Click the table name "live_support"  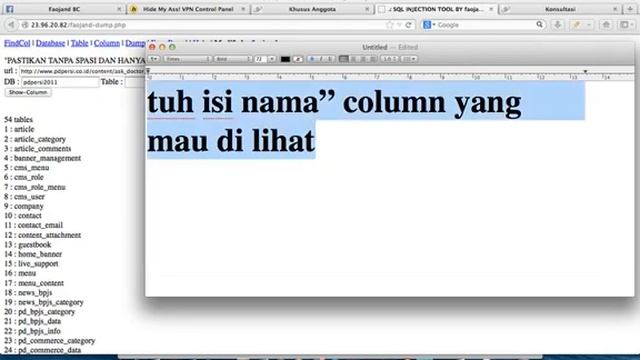coord(38,264)
